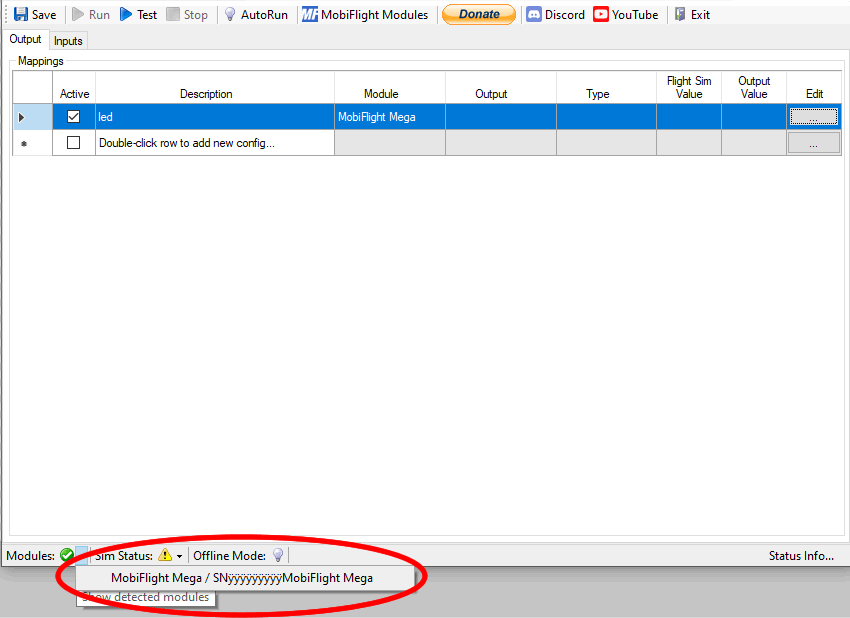Click the Run play icon
The width and height of the screenshot is (850, 618).
[78, 14]
